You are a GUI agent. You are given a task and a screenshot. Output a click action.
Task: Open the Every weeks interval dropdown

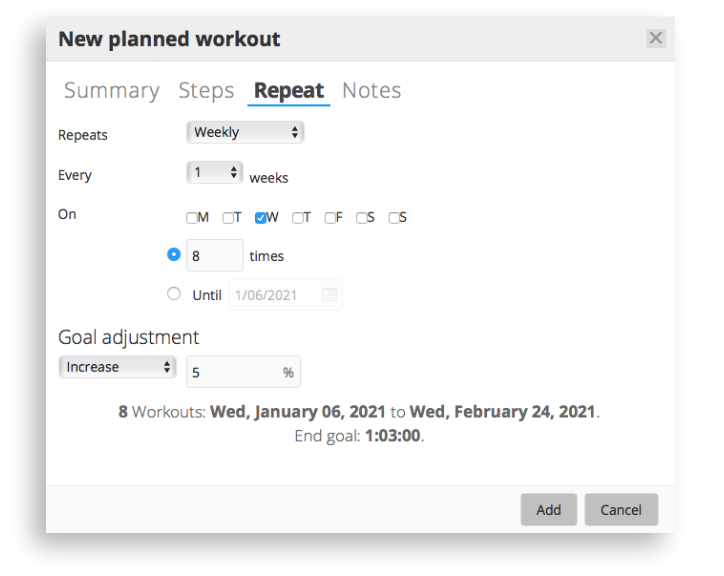coord(215,173)
